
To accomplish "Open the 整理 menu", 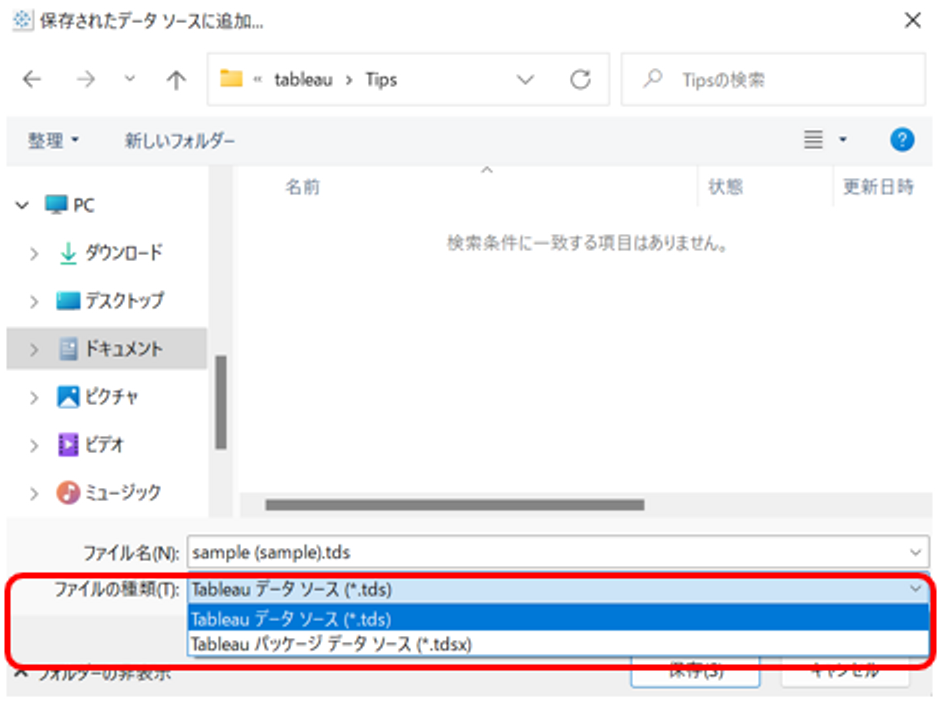I will pos(53,141).
